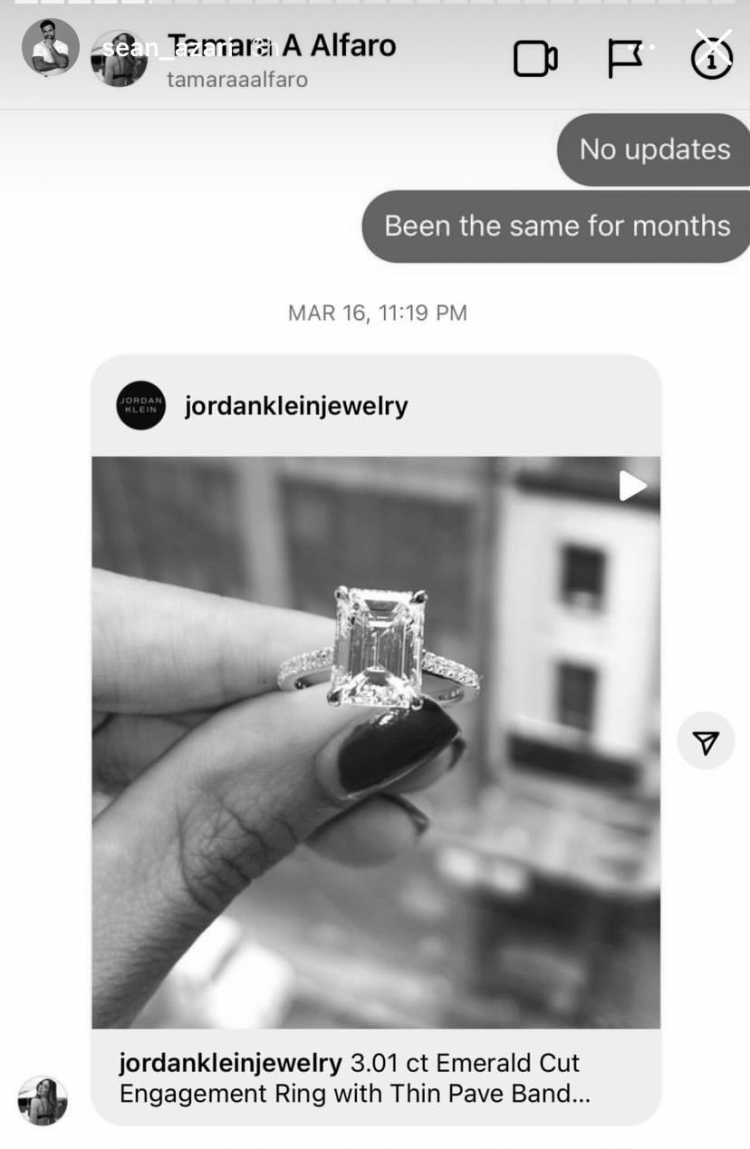Tap the sender avatar beside shared post
The image size is (750, 1149).
click(43, 1100)
